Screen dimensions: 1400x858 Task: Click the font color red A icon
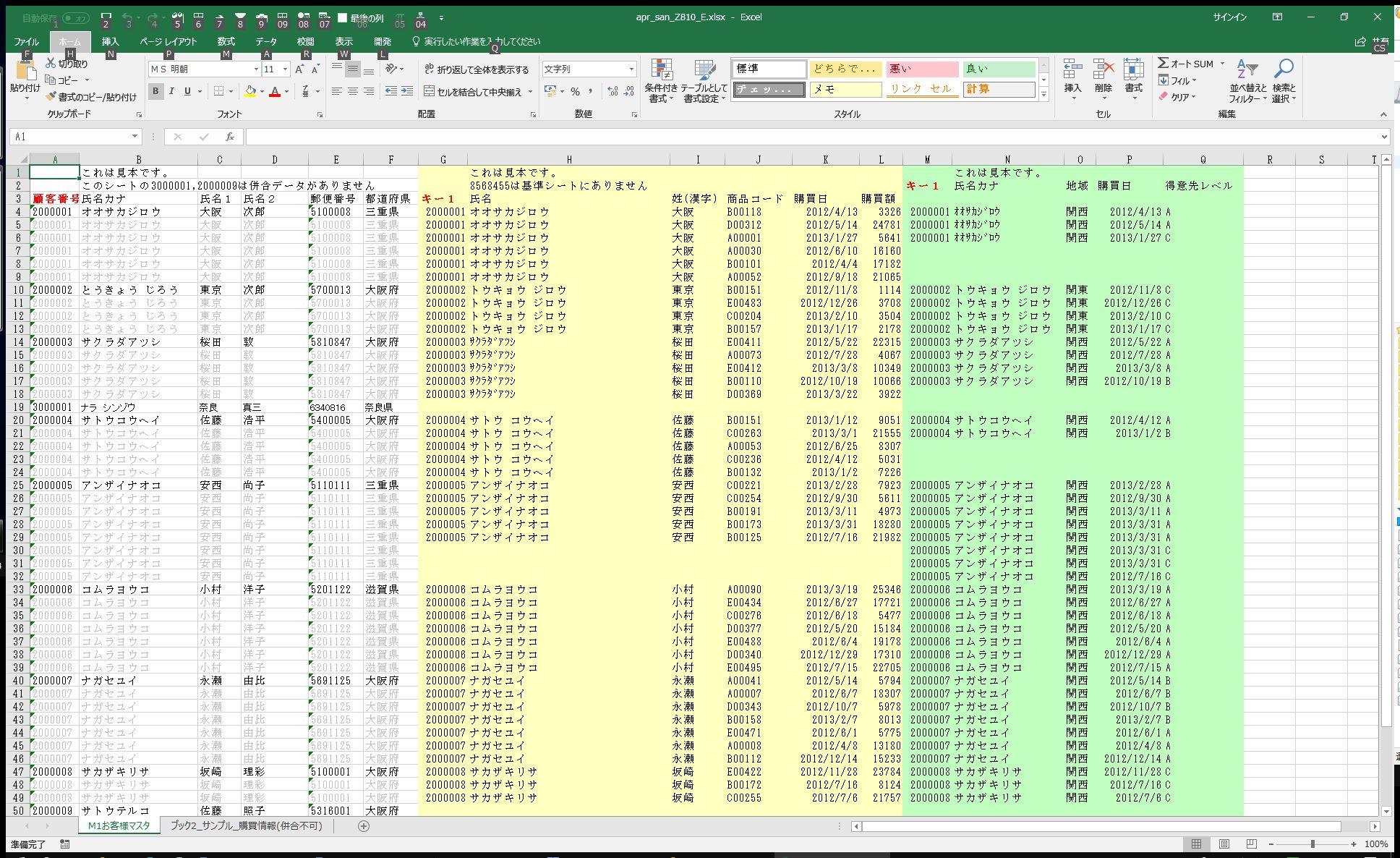tap(275, 91)
